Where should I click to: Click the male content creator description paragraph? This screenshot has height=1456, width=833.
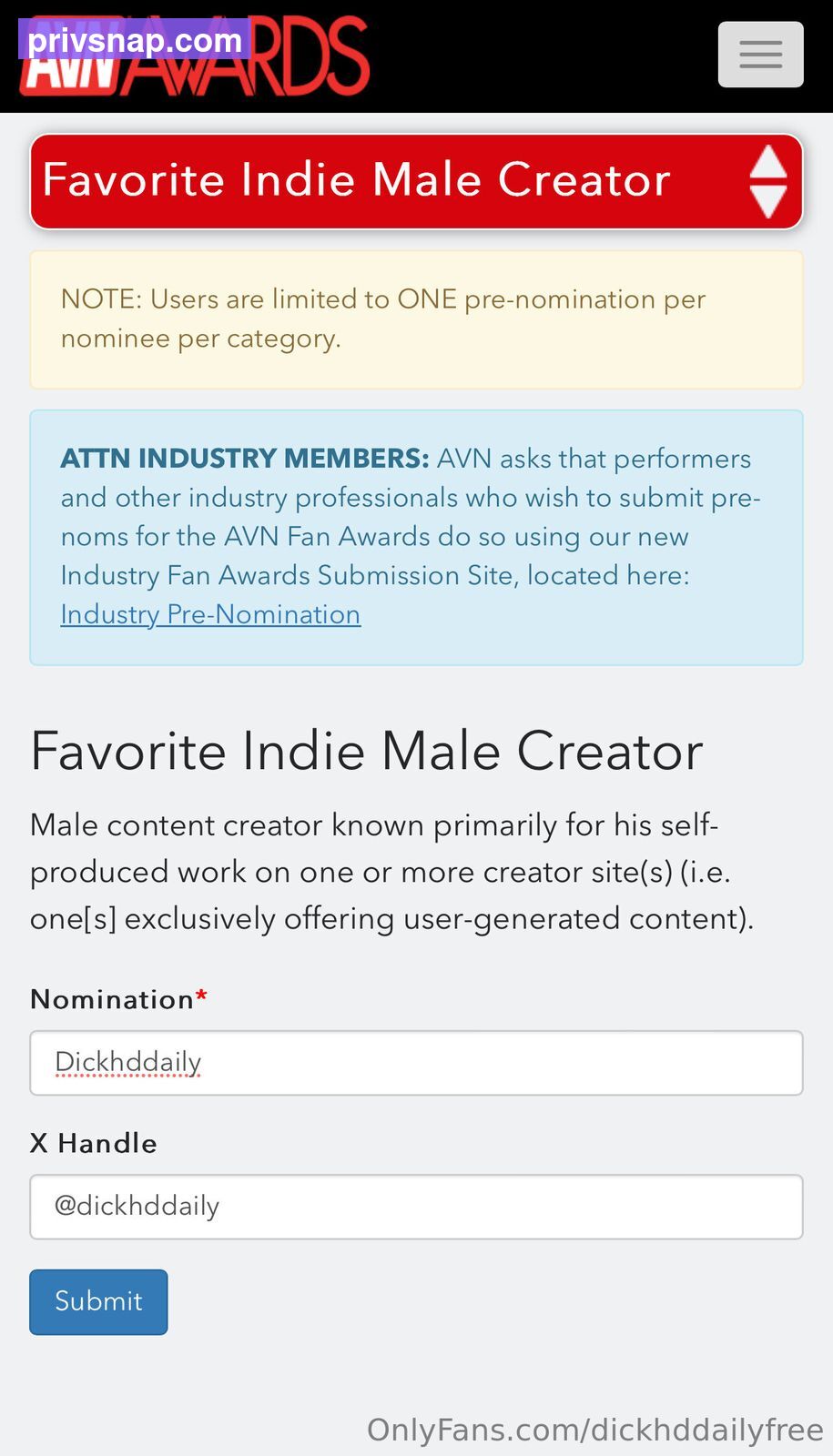coord(392,872)
